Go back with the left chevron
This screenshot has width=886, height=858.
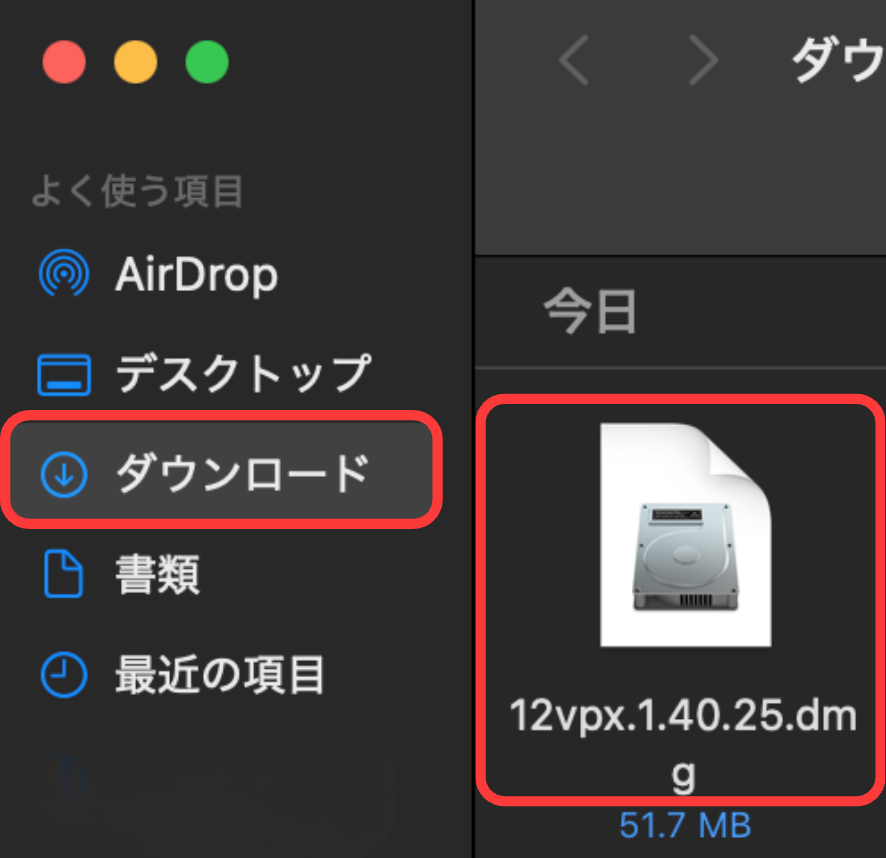click(x=573, y=62)
